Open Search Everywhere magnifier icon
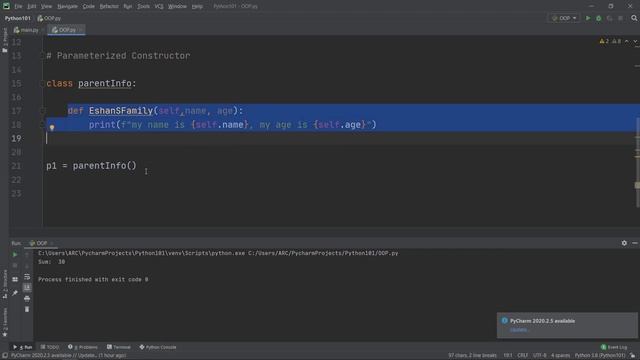Viewport: 640px width, 360px height. coord(634,18)
